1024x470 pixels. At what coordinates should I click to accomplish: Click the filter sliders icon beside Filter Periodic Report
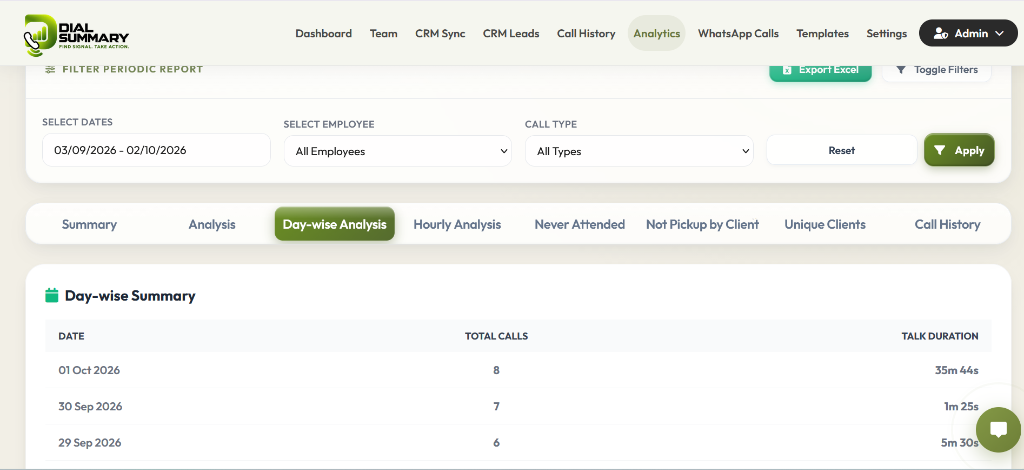tap(50, 69)
